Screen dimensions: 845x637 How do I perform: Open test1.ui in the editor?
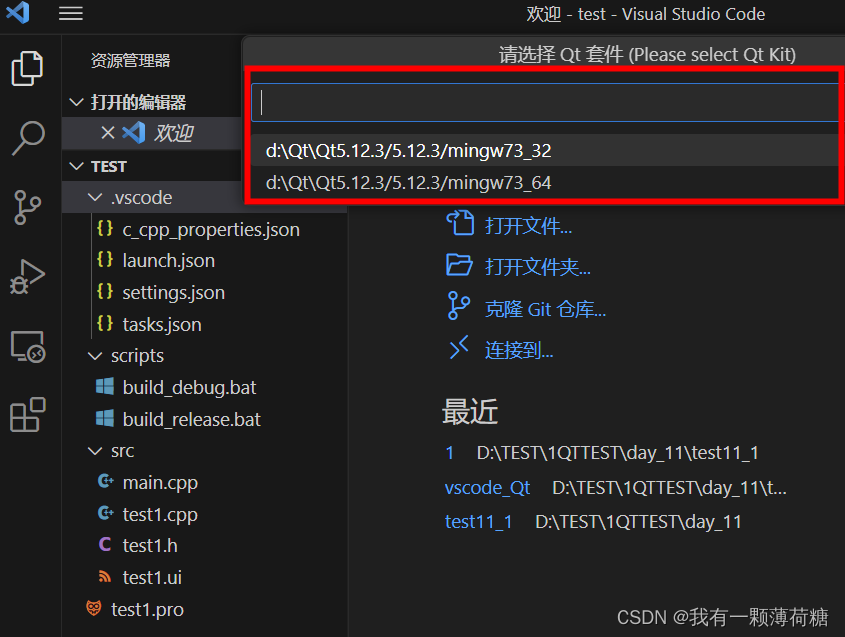click(x=152, y=577)
